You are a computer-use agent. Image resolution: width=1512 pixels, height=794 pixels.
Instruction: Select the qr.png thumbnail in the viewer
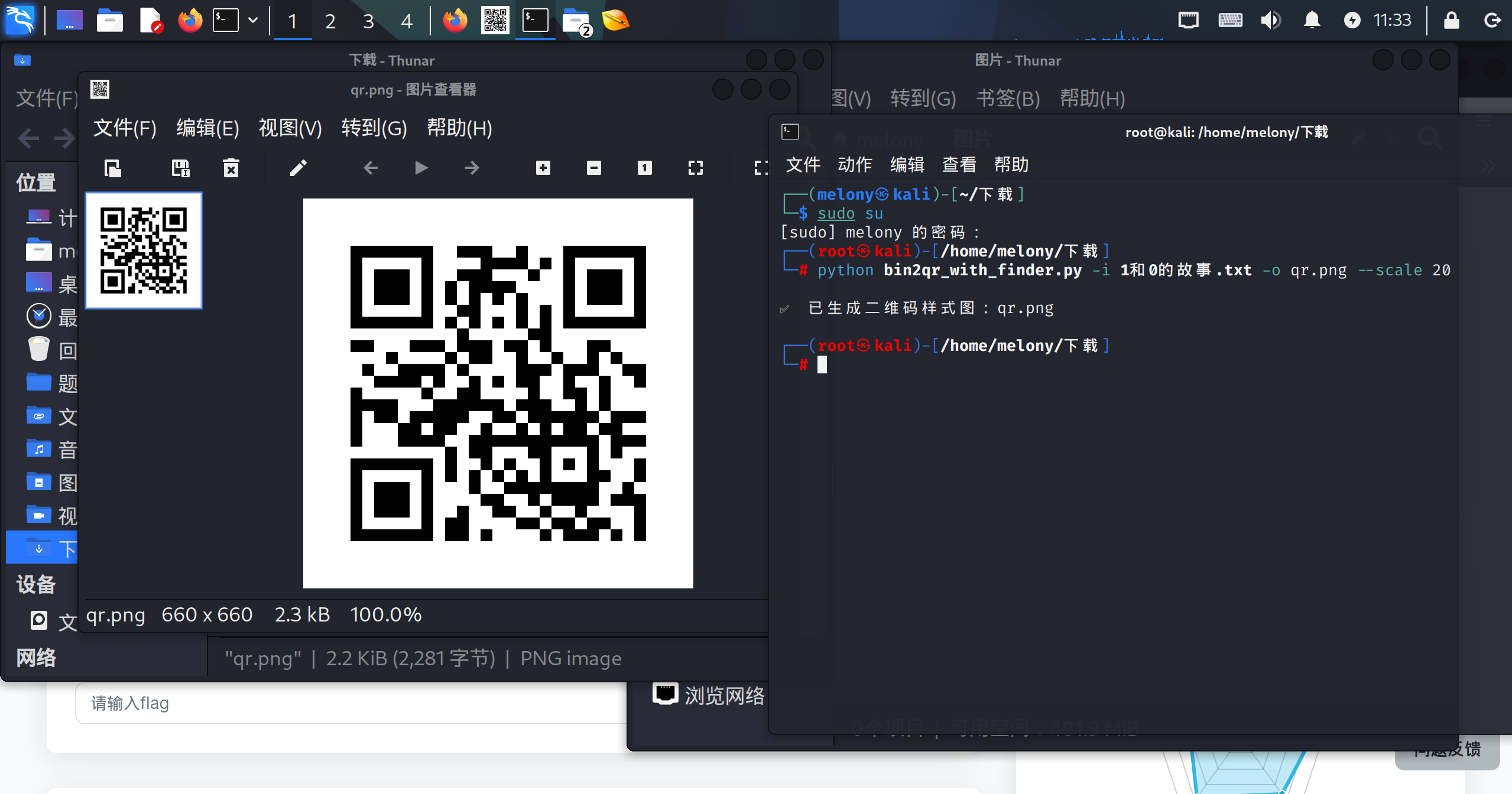144,250
